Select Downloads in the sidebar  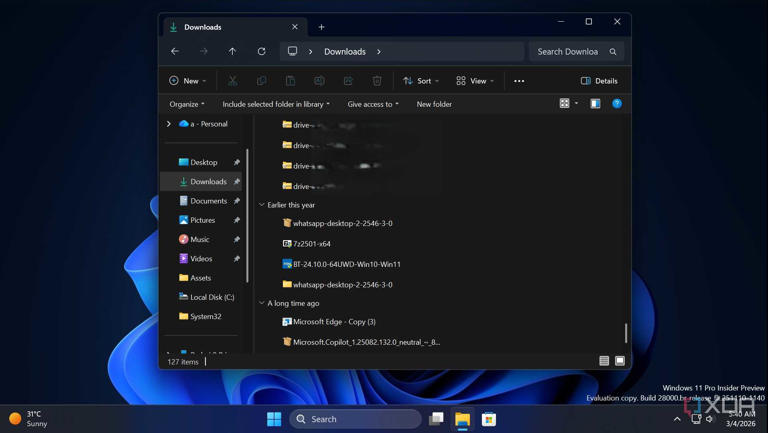202,182
